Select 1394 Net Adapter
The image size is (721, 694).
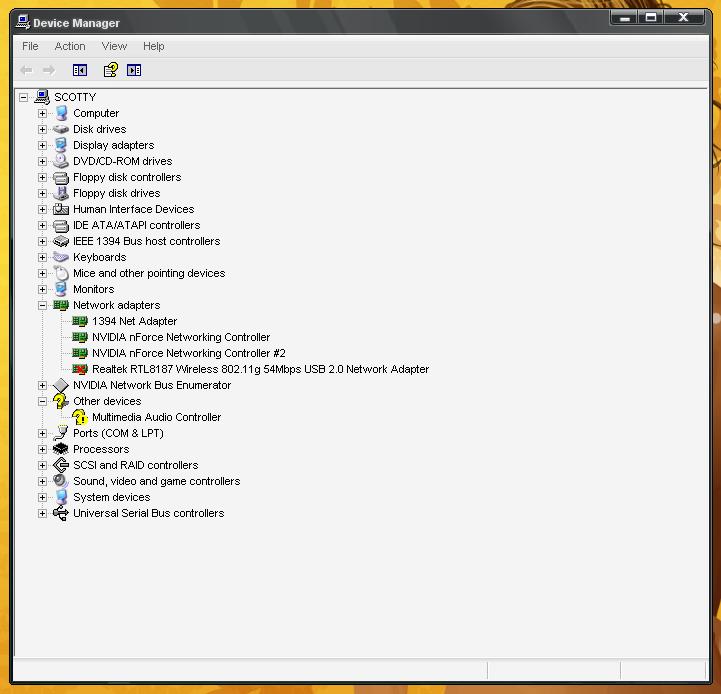click(x=134, y=321)
